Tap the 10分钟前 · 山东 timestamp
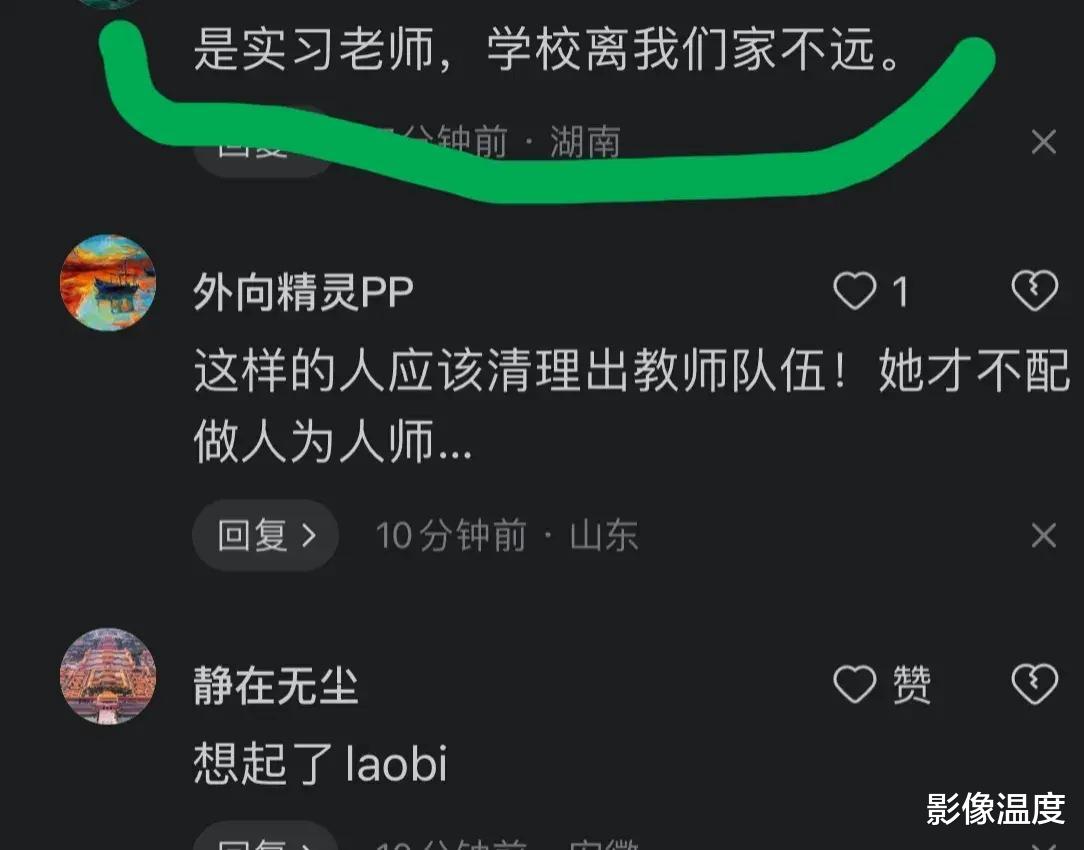Screen dimensions: 1084x850 tap(507, 536)
